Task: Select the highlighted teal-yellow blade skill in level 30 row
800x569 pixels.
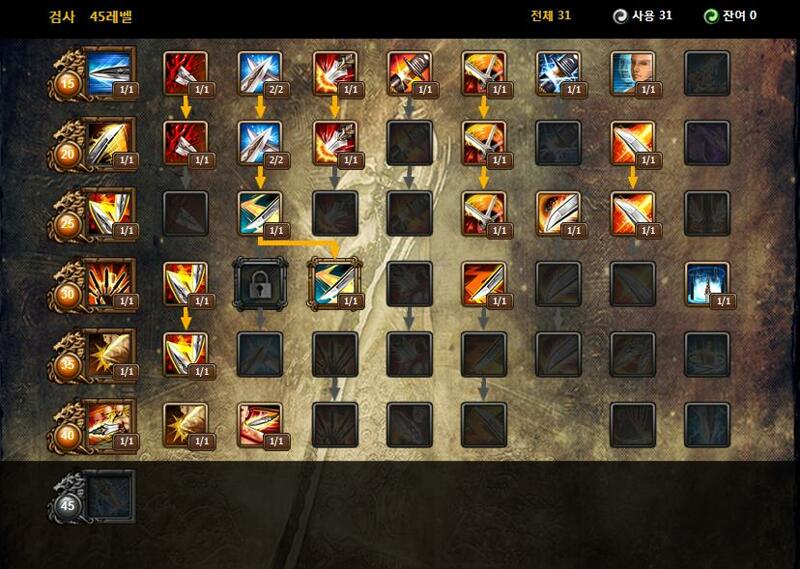Action: click(x=335, y=284)
